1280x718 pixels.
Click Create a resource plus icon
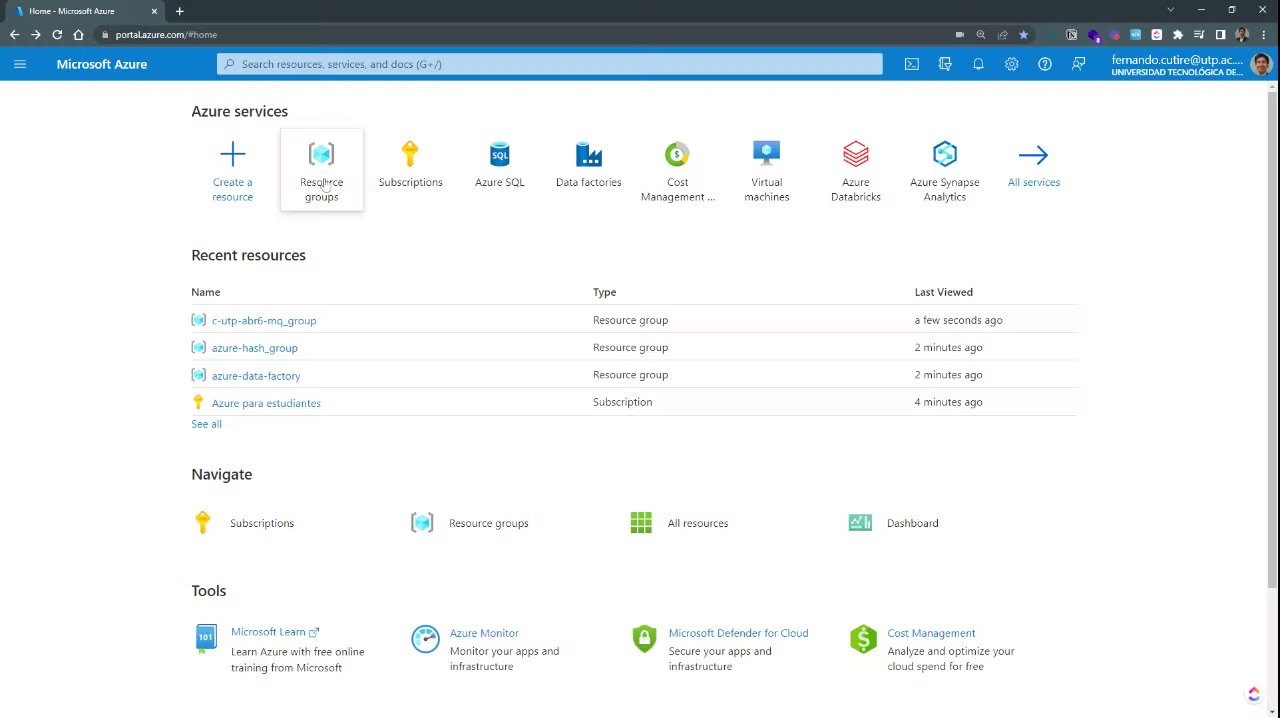(x=232, y=154)
